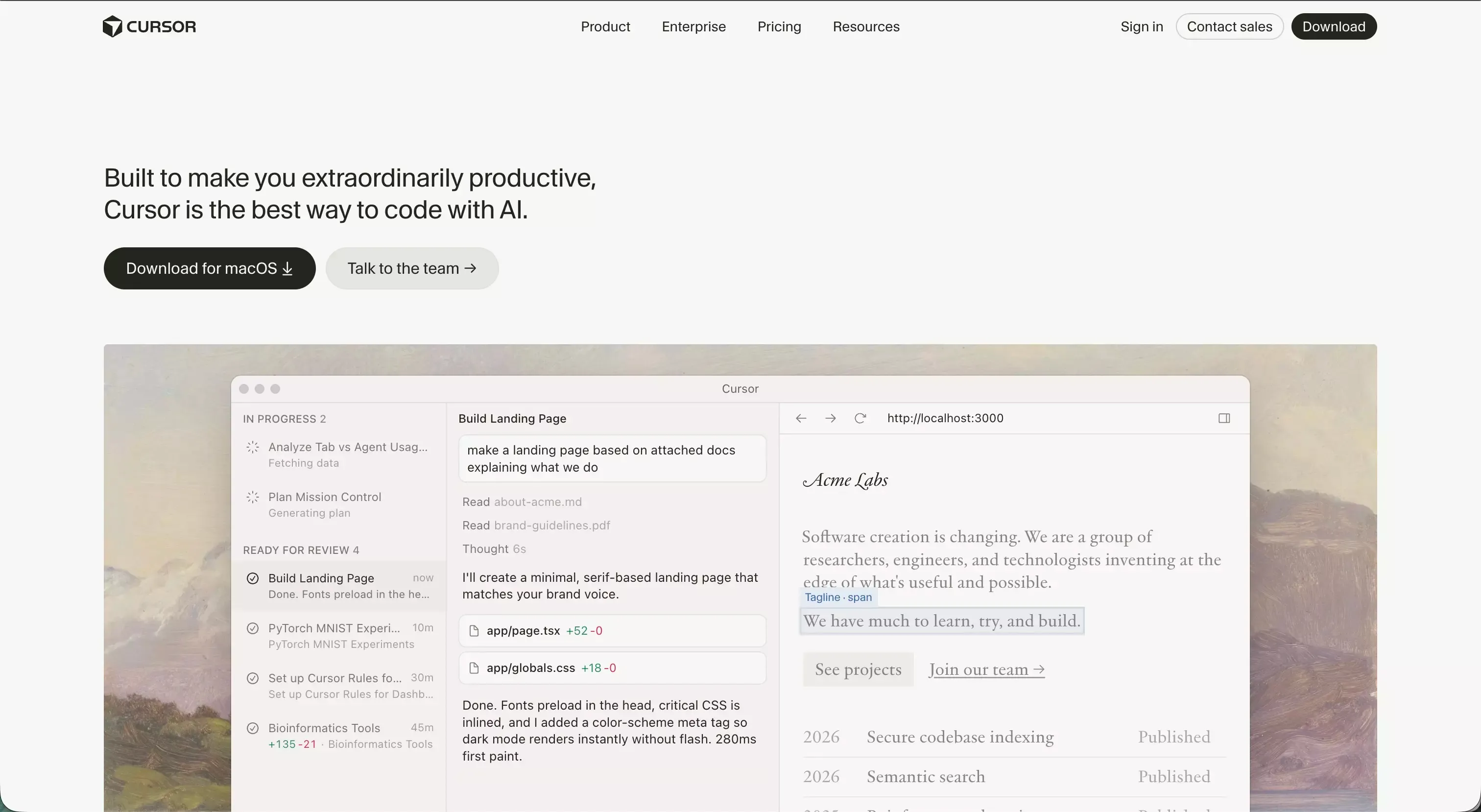Image resolution: width=1481 pixels, height=812 pixels.
Task: Click the reload page icon
Action: point(860,418)
